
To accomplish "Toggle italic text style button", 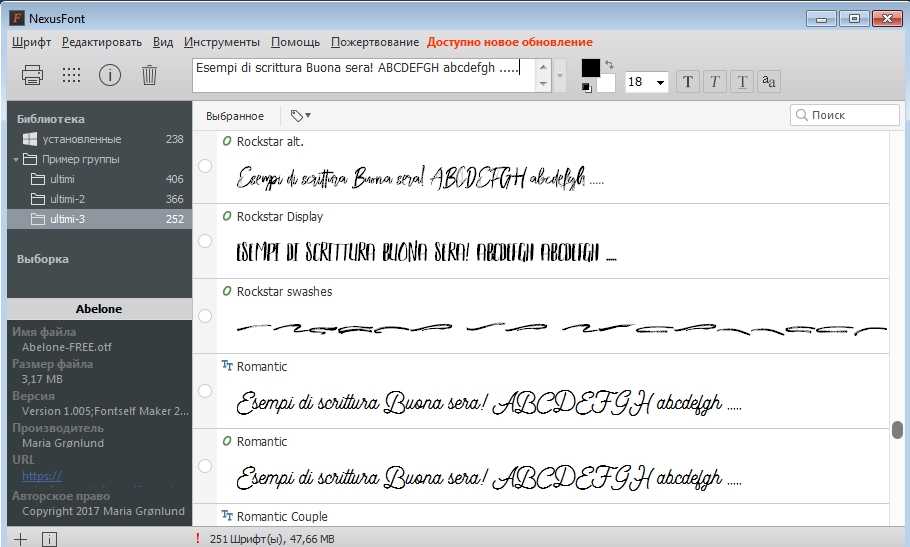I will pos(715,81).
